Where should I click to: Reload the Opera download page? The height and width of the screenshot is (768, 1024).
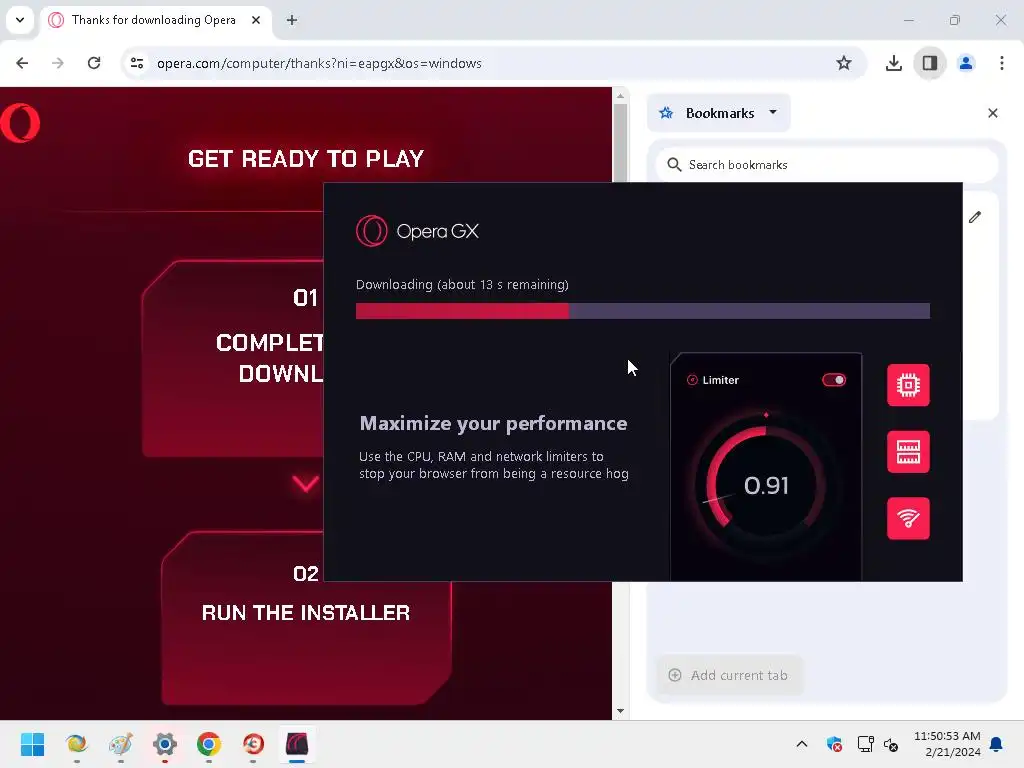[94, 63]
